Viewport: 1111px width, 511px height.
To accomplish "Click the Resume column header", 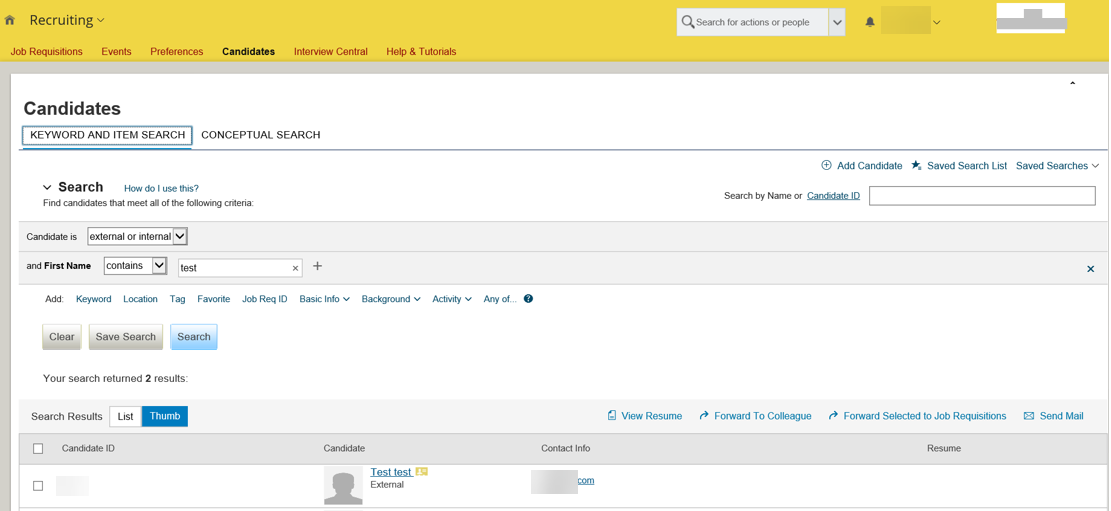I will [944, 448].
